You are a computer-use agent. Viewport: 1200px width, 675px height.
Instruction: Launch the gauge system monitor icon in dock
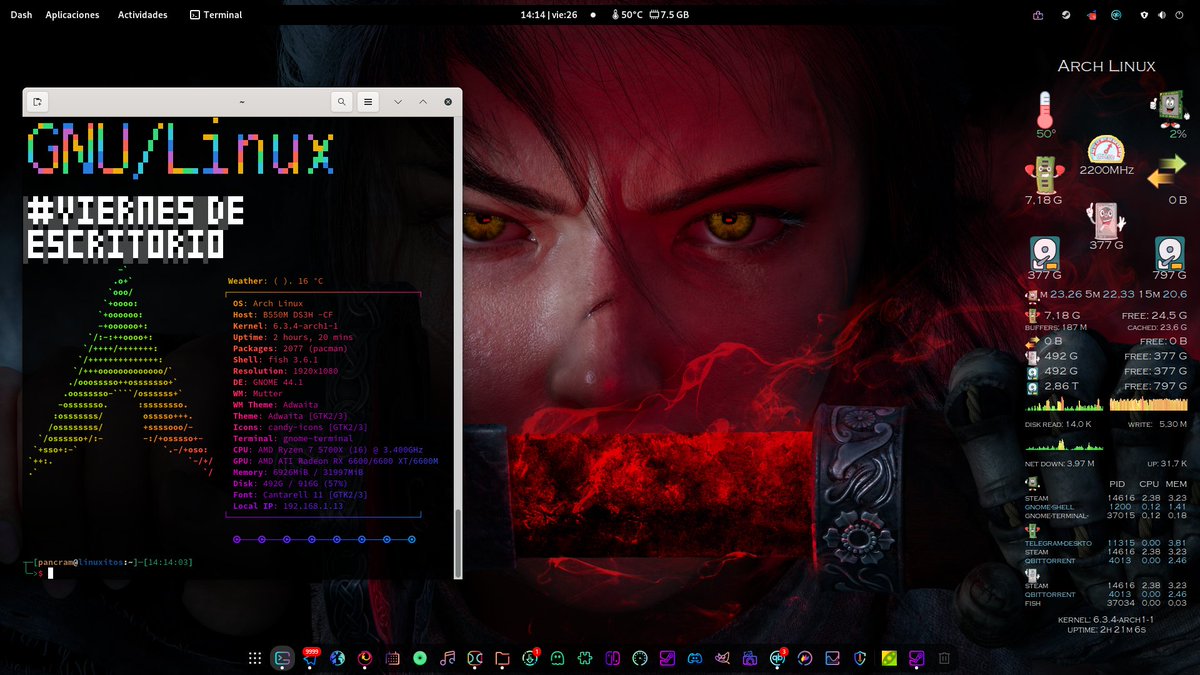click(640, 658)
